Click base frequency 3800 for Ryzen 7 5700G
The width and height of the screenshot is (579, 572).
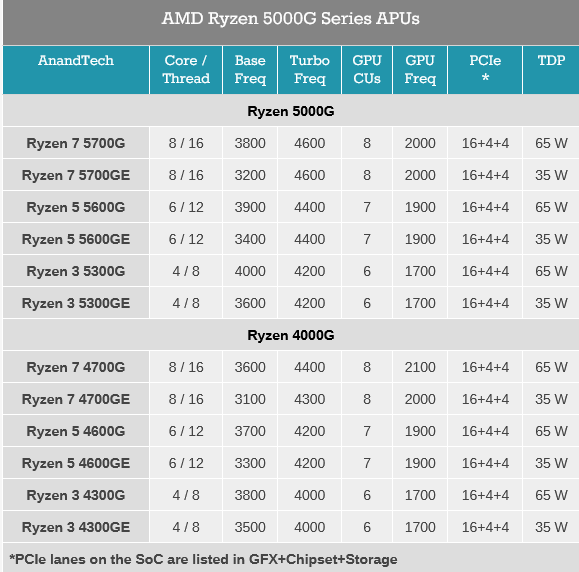(x=250, y=143)
